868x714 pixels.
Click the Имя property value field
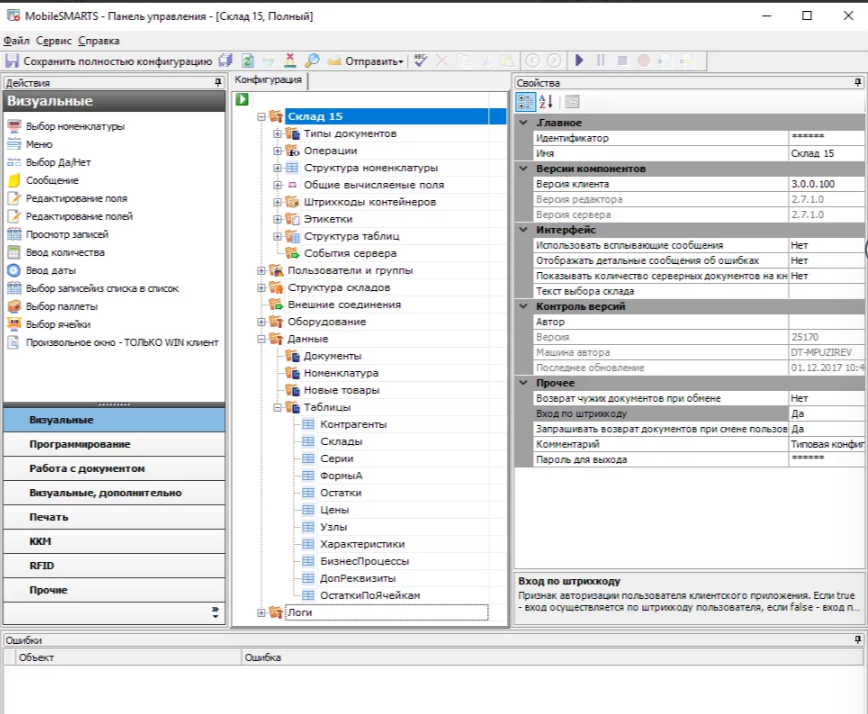[826, 153]
